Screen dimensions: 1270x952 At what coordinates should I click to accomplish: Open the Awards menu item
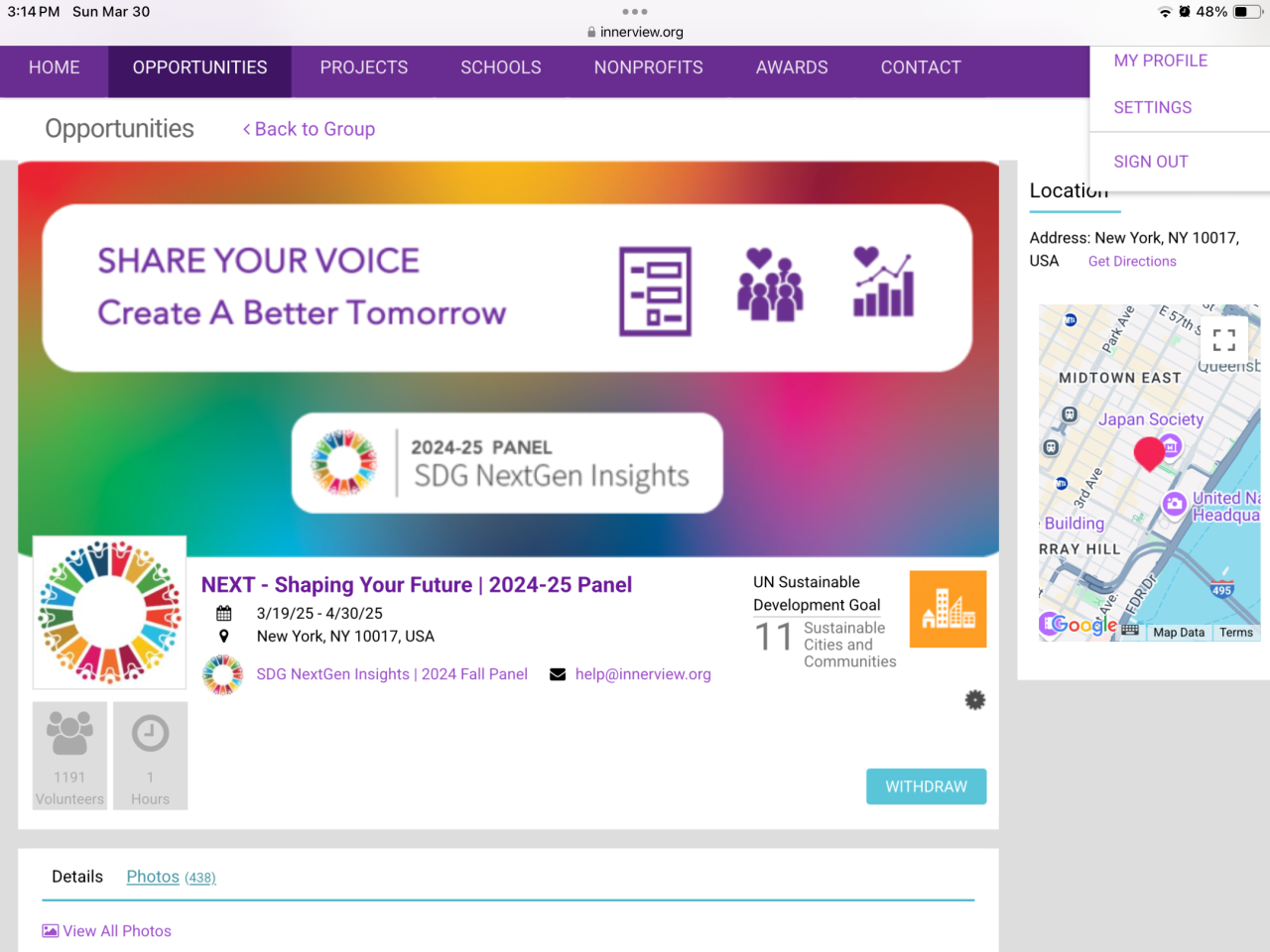click(x=792, y=67)
